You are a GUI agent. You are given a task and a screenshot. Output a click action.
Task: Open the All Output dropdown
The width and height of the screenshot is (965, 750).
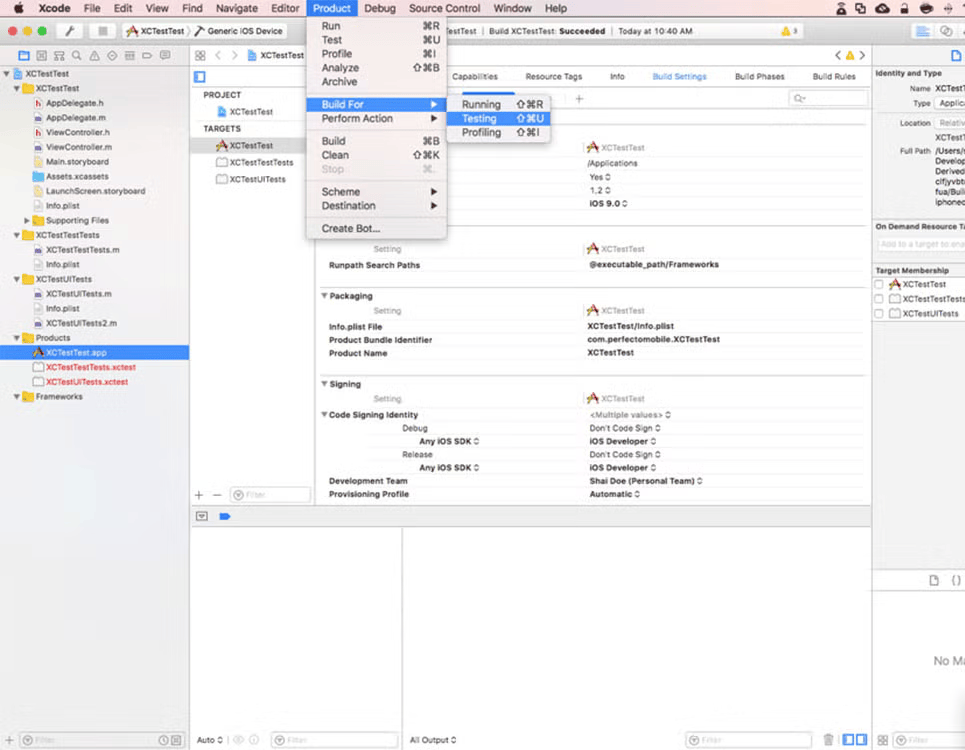[x=433, y=740]
